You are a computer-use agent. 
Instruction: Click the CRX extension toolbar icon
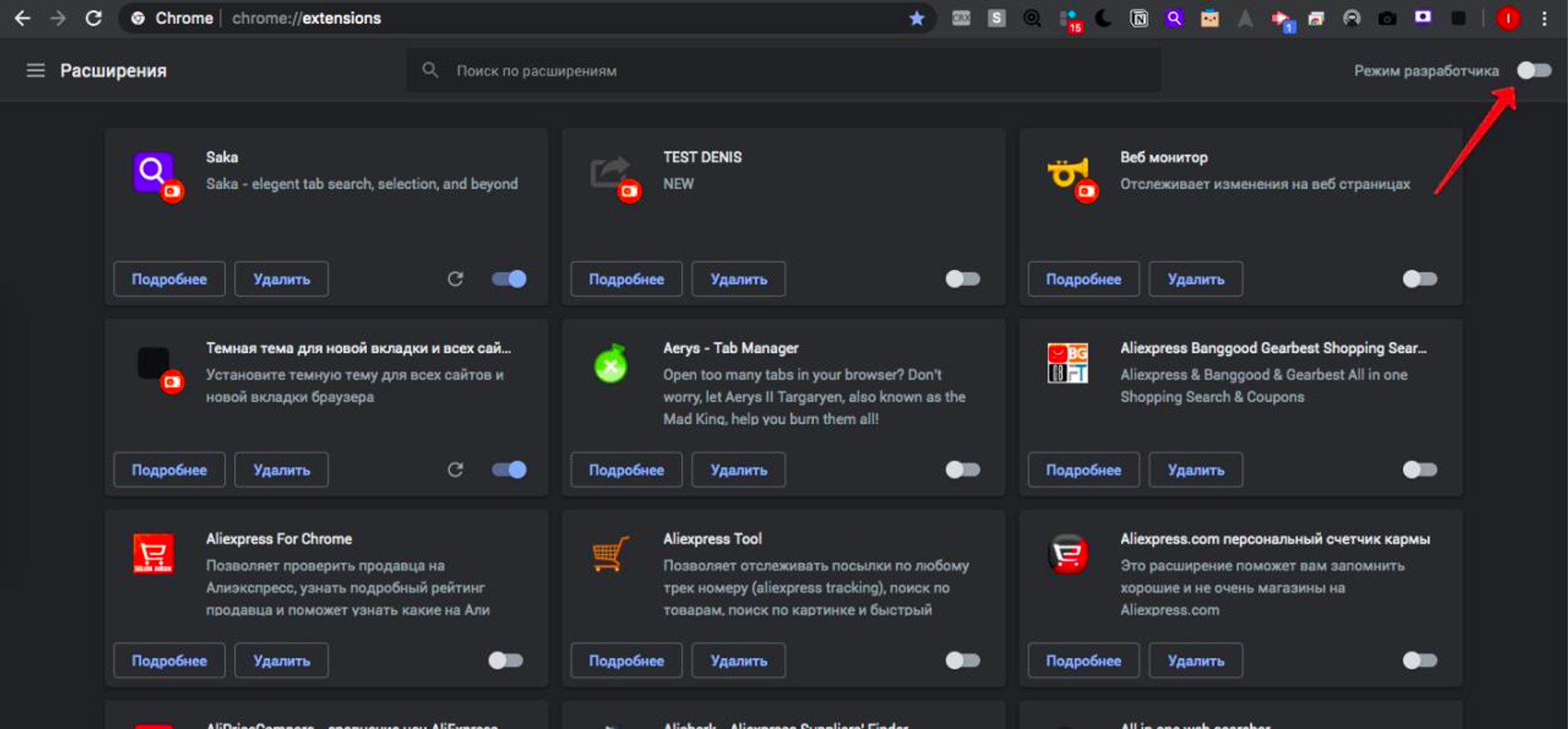[x=961, y=18]
